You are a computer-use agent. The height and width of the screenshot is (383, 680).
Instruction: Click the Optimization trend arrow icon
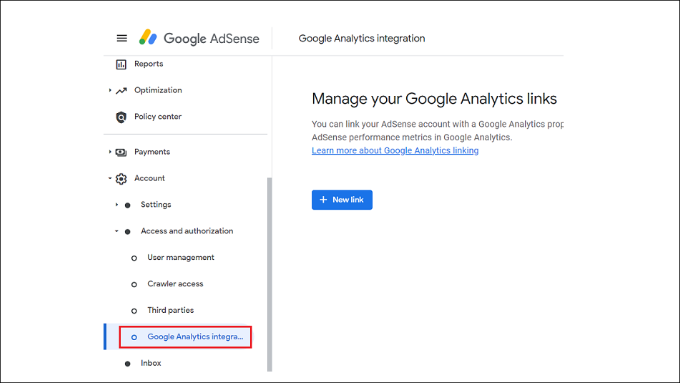point(121,91)
